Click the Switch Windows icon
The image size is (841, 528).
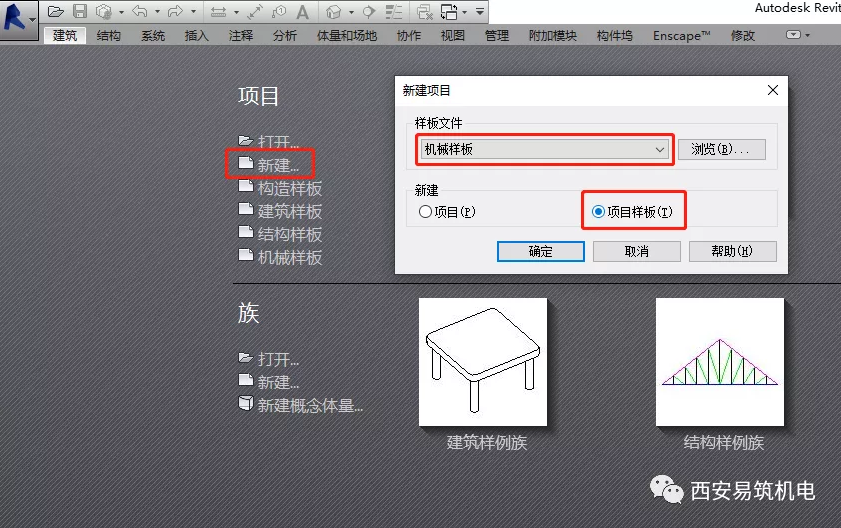tap(449, 11)
